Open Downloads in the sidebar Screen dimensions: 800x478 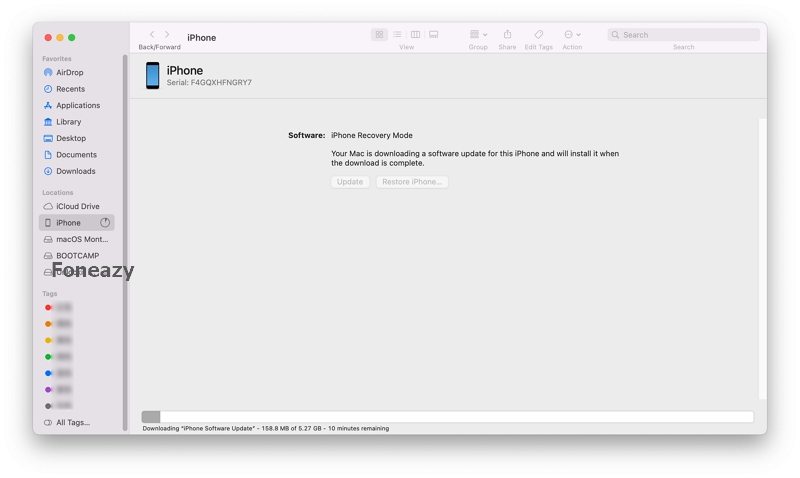77,171
